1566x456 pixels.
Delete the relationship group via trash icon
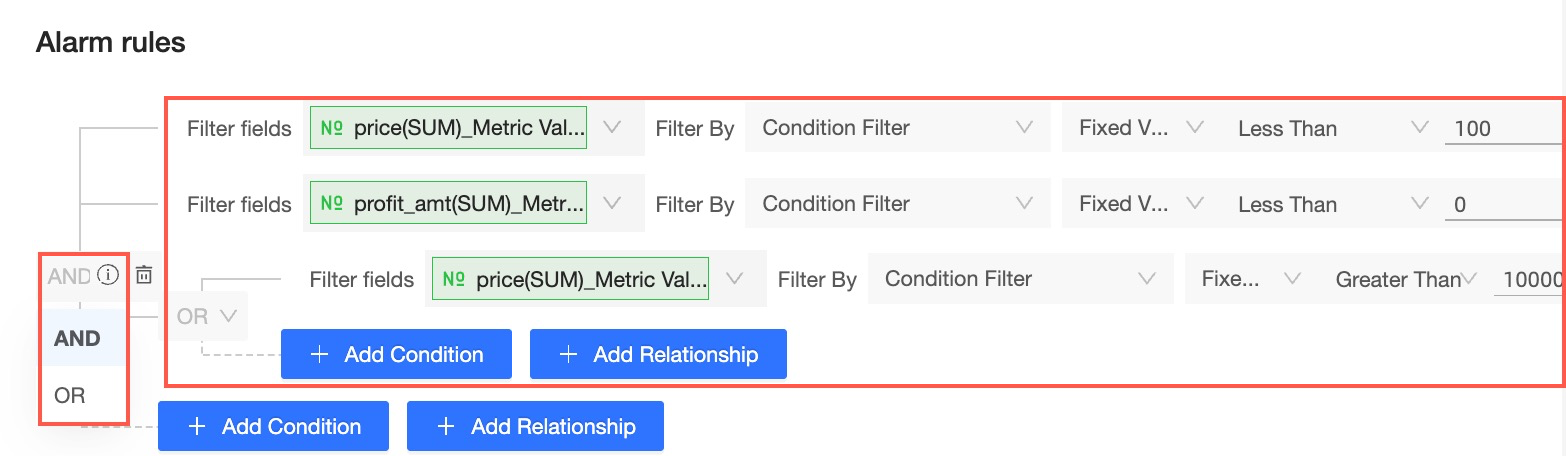point(144,275)
